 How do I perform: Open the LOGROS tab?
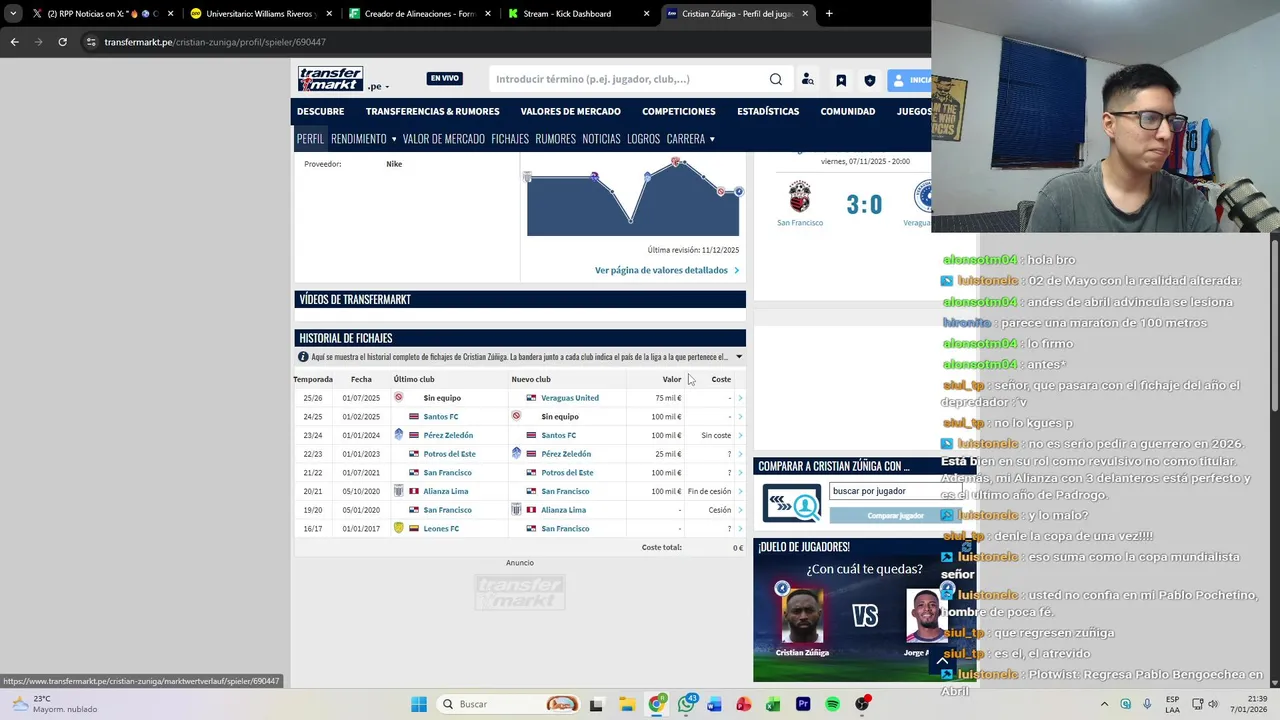click(643, 139)
